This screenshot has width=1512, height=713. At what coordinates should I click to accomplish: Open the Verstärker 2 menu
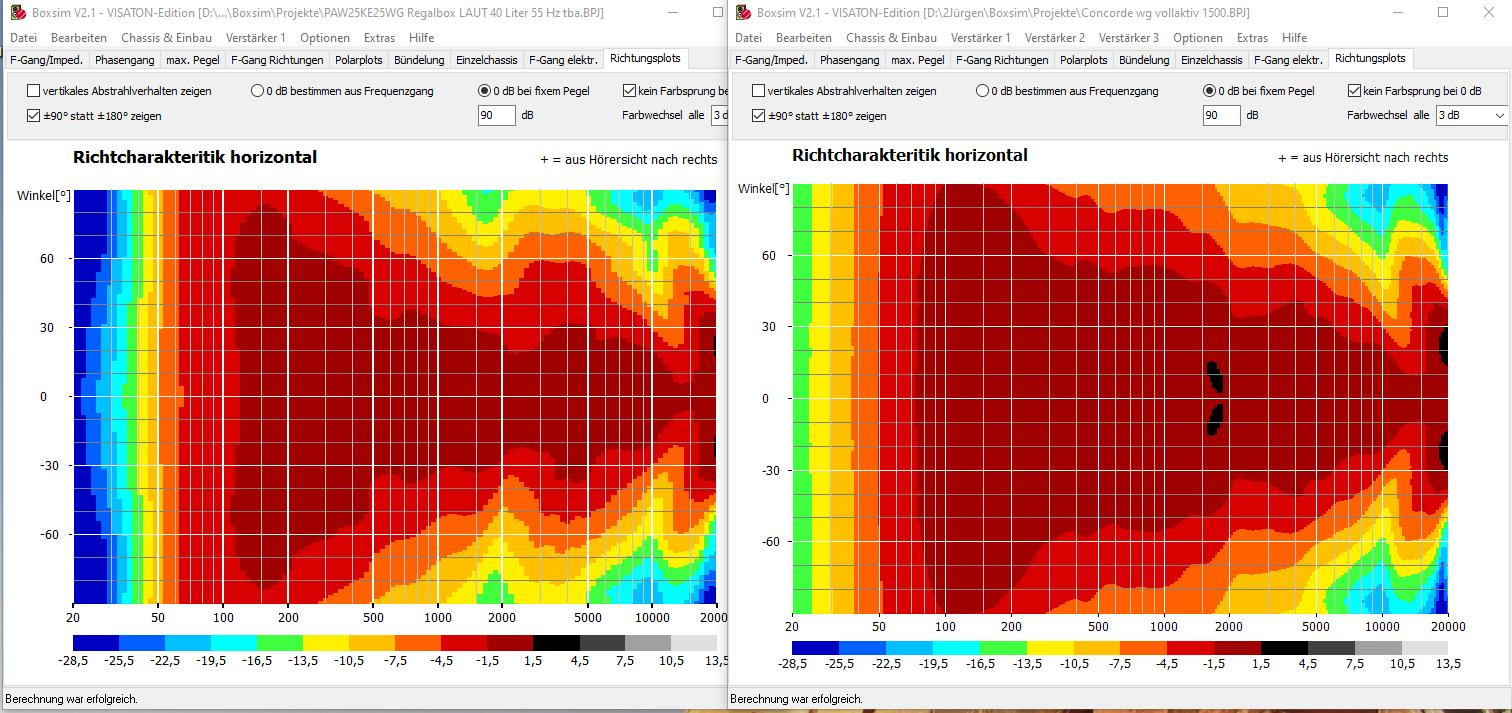pyautogui.click(x=1055, y=38)
